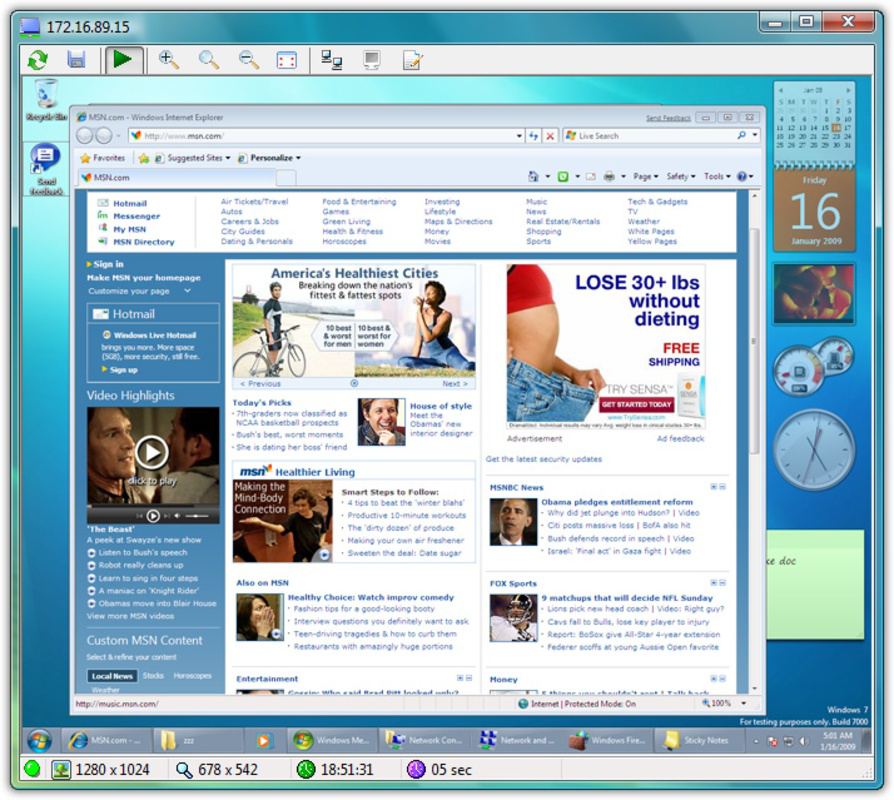Click the two networked computers icon
The width and height of the screenshot is (894, 800).
click(331, 60)
